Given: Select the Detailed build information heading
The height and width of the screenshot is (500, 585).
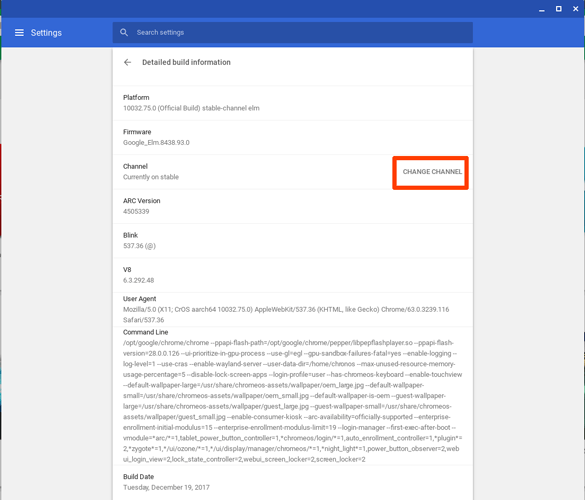Looking at the screenshot, I should pos(186,62).
